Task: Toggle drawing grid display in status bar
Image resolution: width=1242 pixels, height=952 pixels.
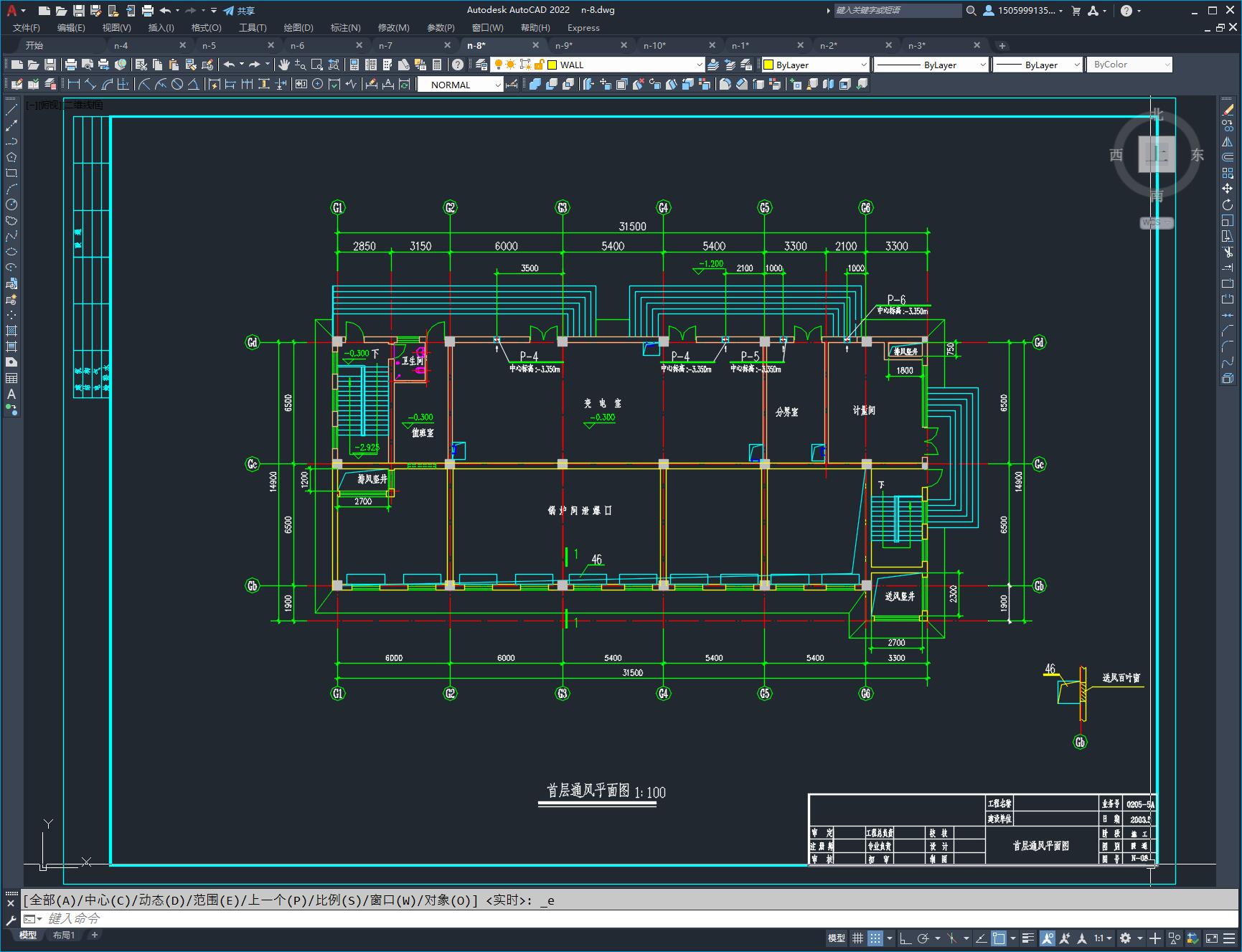Action: click(857, 938)
